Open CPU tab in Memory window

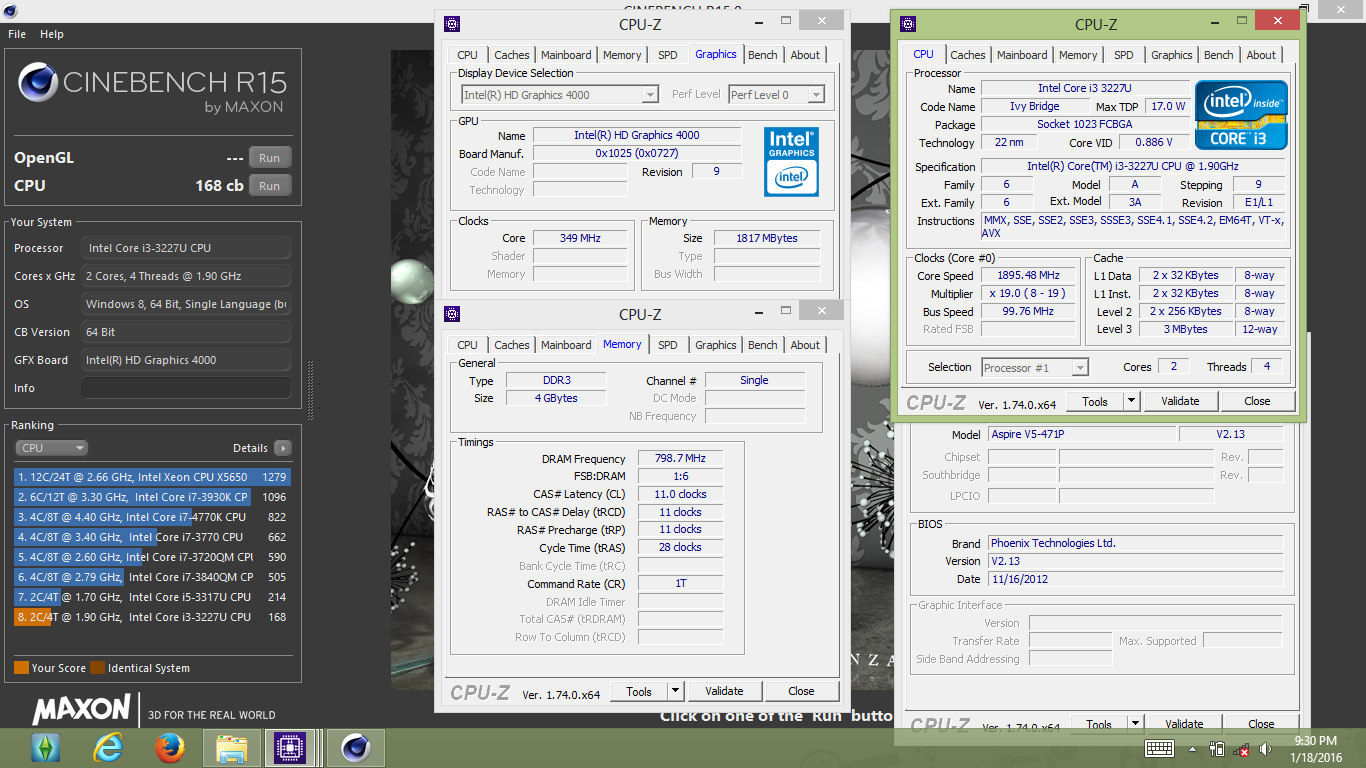tap(467, 345)
